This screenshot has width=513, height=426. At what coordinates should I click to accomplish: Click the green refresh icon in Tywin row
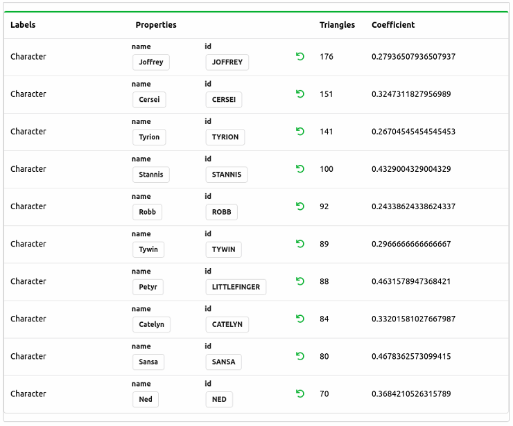point(300,244)
